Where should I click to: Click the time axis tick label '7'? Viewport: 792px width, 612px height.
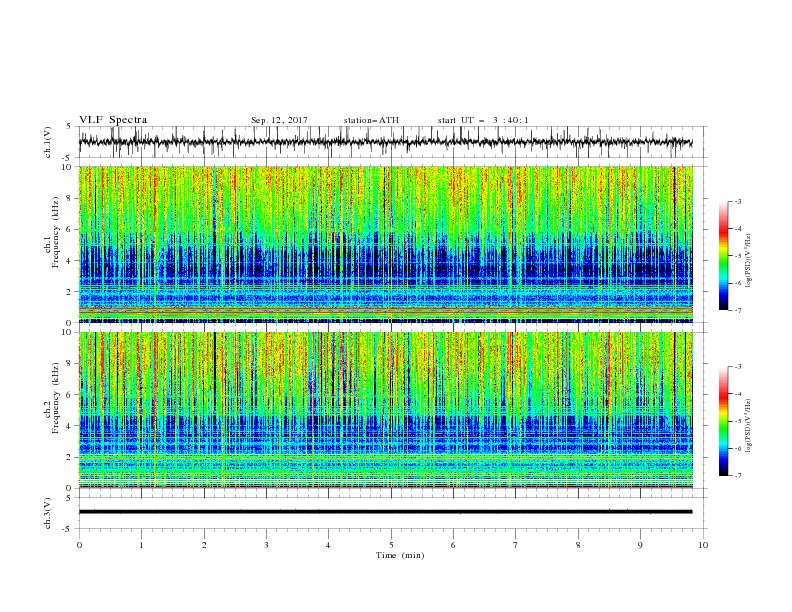pyautogui.click(x=516, y=545)
